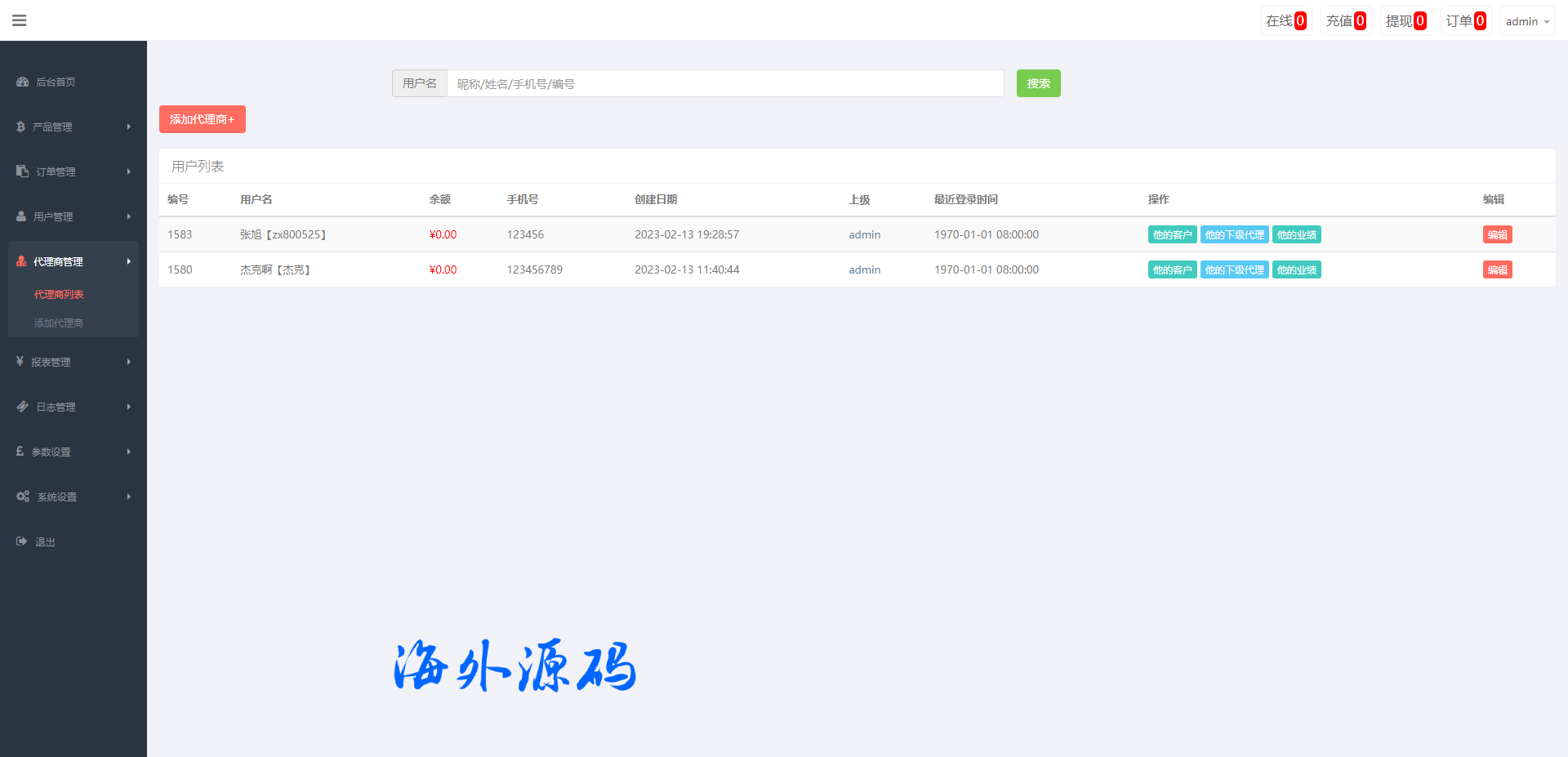Select 添加代理商 submenu item
This screenshot has height=757, width=1568.
(x=59, y=323)
